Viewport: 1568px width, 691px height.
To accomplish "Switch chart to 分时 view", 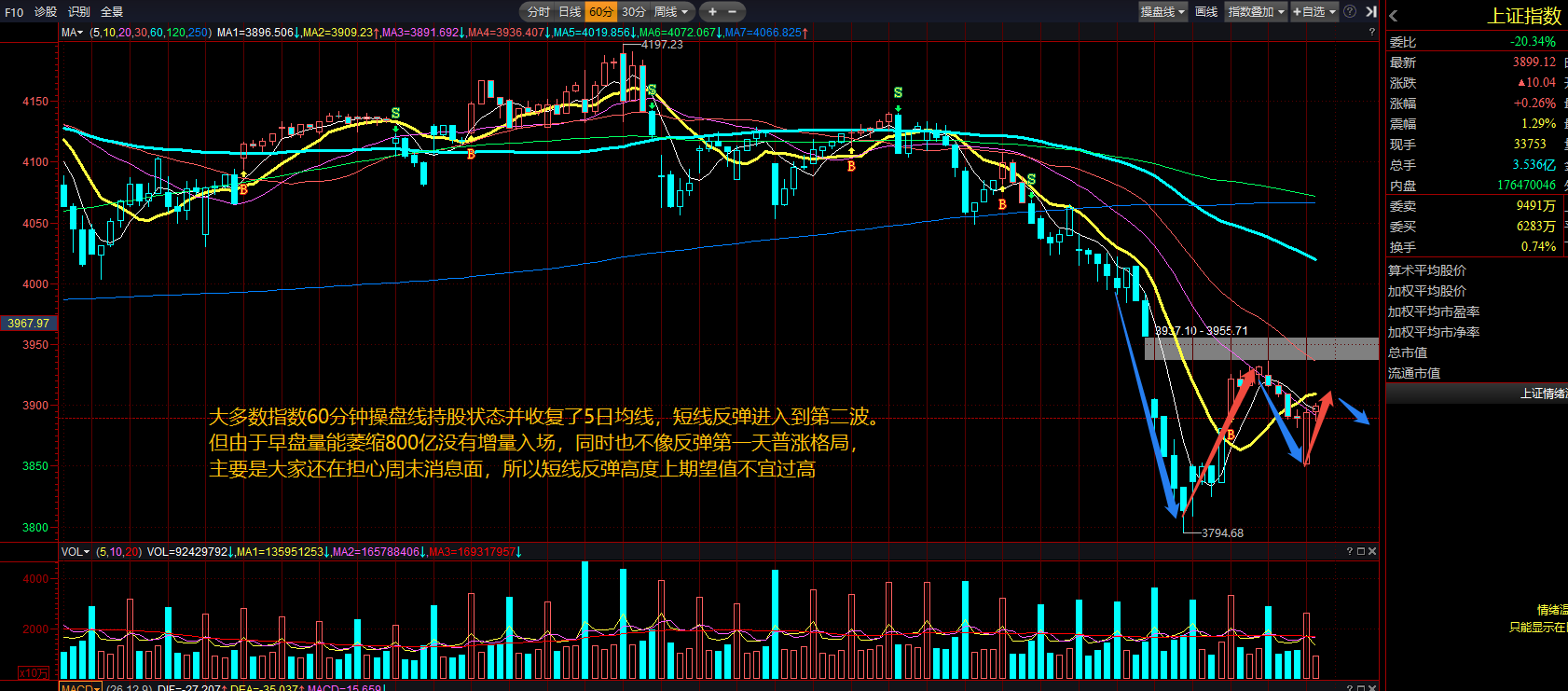I will point(538,12).
